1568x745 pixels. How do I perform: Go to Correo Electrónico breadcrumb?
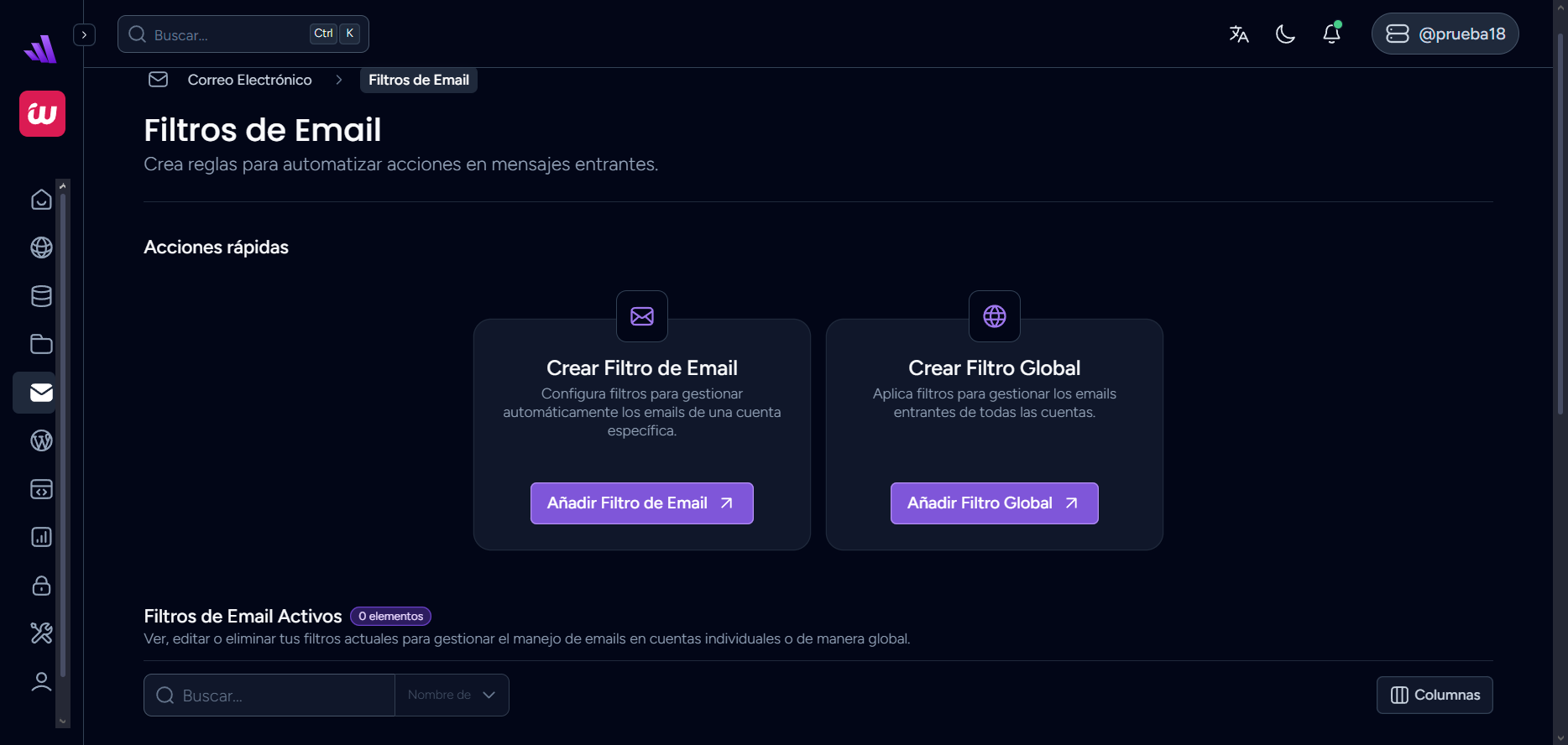(x=249, y=80)
